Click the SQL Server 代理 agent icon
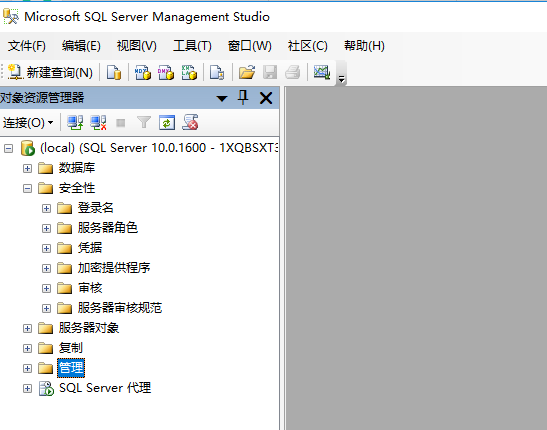The height and width of the screenshot is (430, 547). [x=46, y=388]
